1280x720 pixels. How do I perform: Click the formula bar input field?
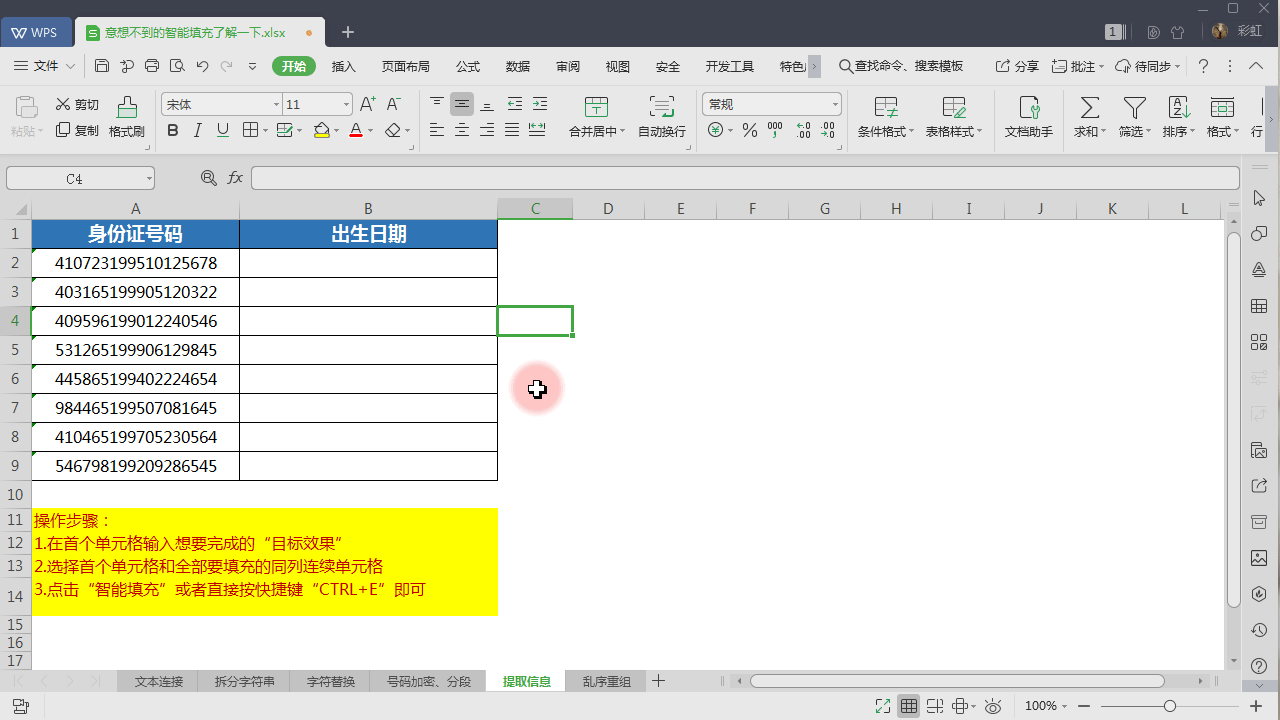coord(744,178)
